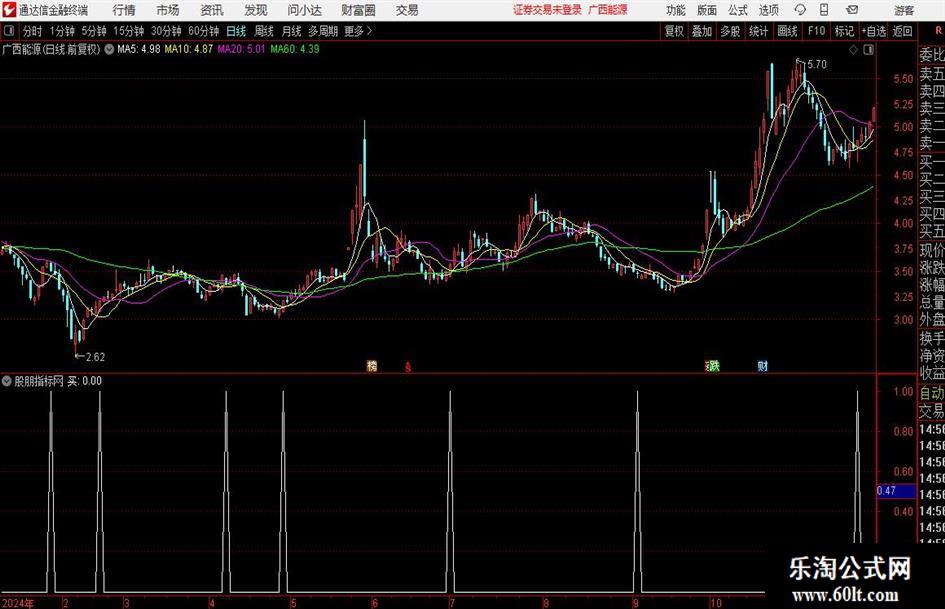Open the 行情 menu

[124, 10]
